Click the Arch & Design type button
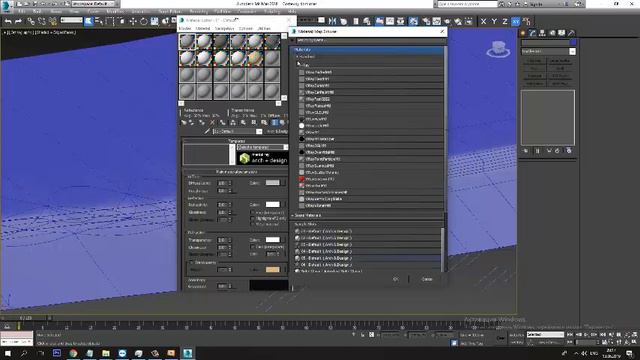640x360 pixels. tap(277, 131)
